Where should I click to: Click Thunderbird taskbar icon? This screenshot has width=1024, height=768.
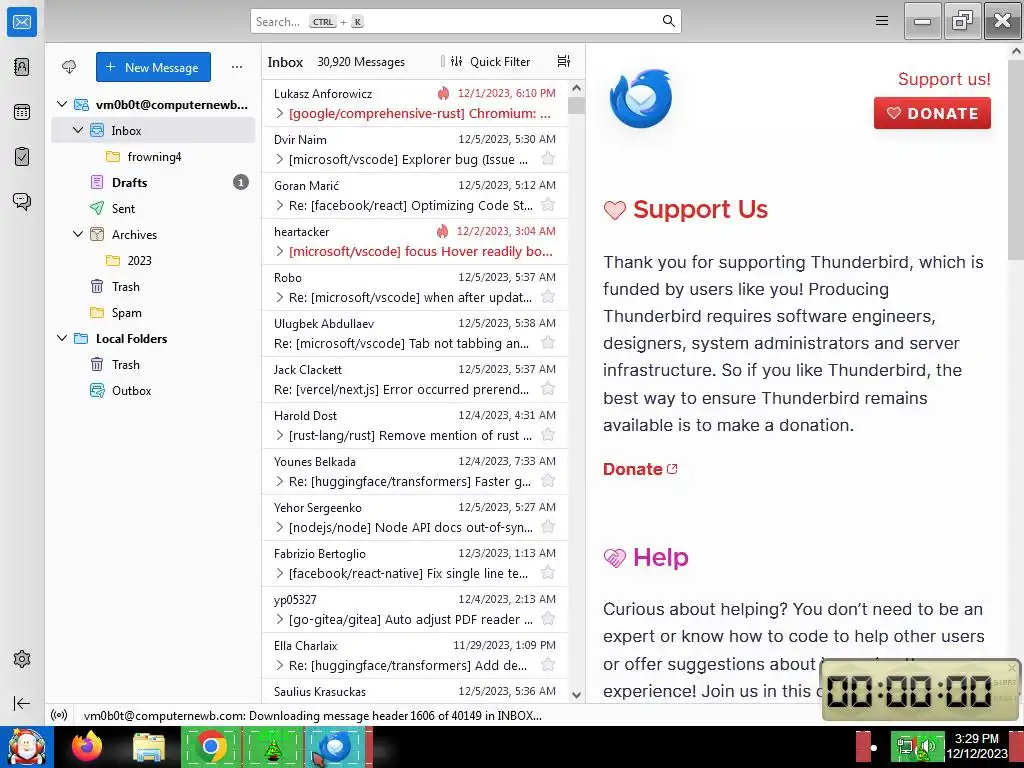pos(335,747)
